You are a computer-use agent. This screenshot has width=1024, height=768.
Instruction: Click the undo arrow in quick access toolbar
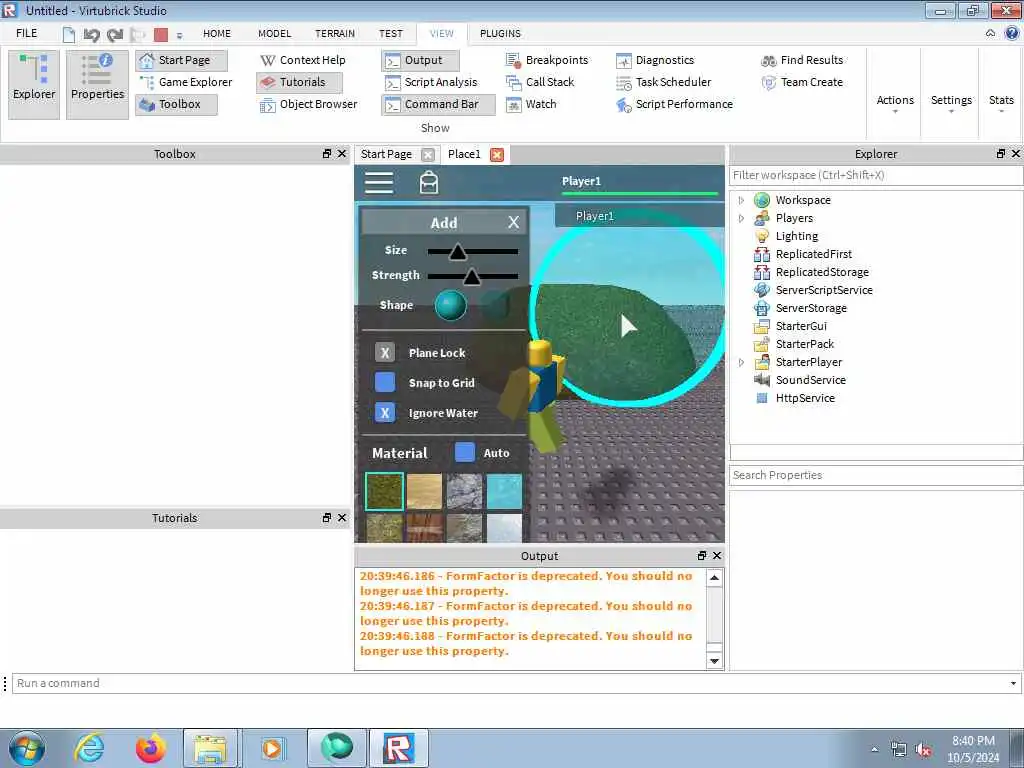91,34
